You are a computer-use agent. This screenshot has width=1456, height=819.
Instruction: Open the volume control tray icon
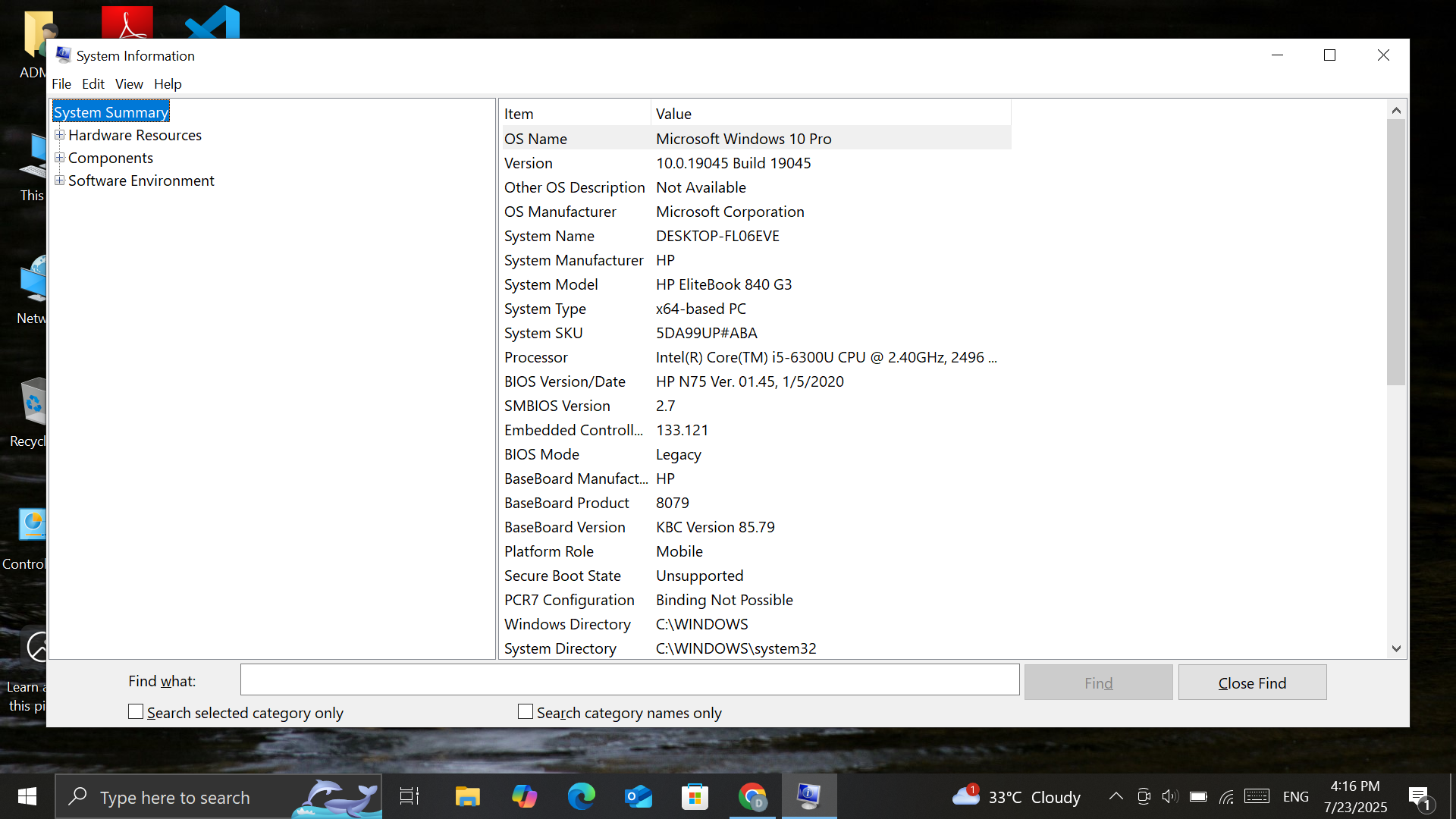1170,796
